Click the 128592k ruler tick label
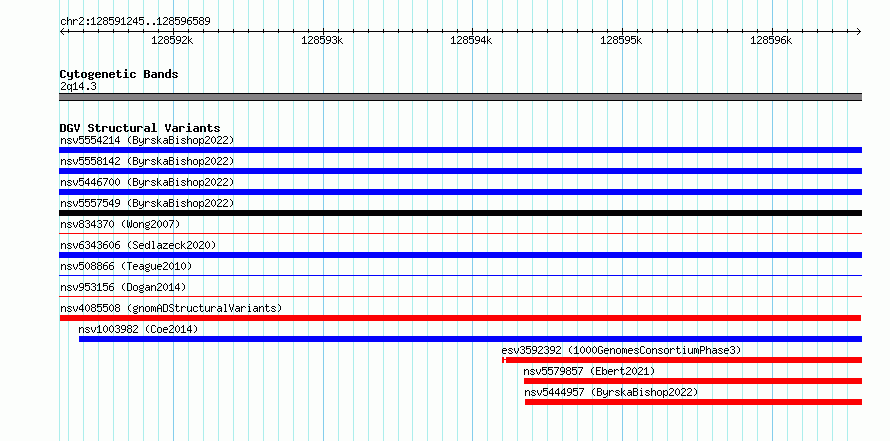Screen dimensions: 890x441 pyautogui.click(x=173, y=40)
